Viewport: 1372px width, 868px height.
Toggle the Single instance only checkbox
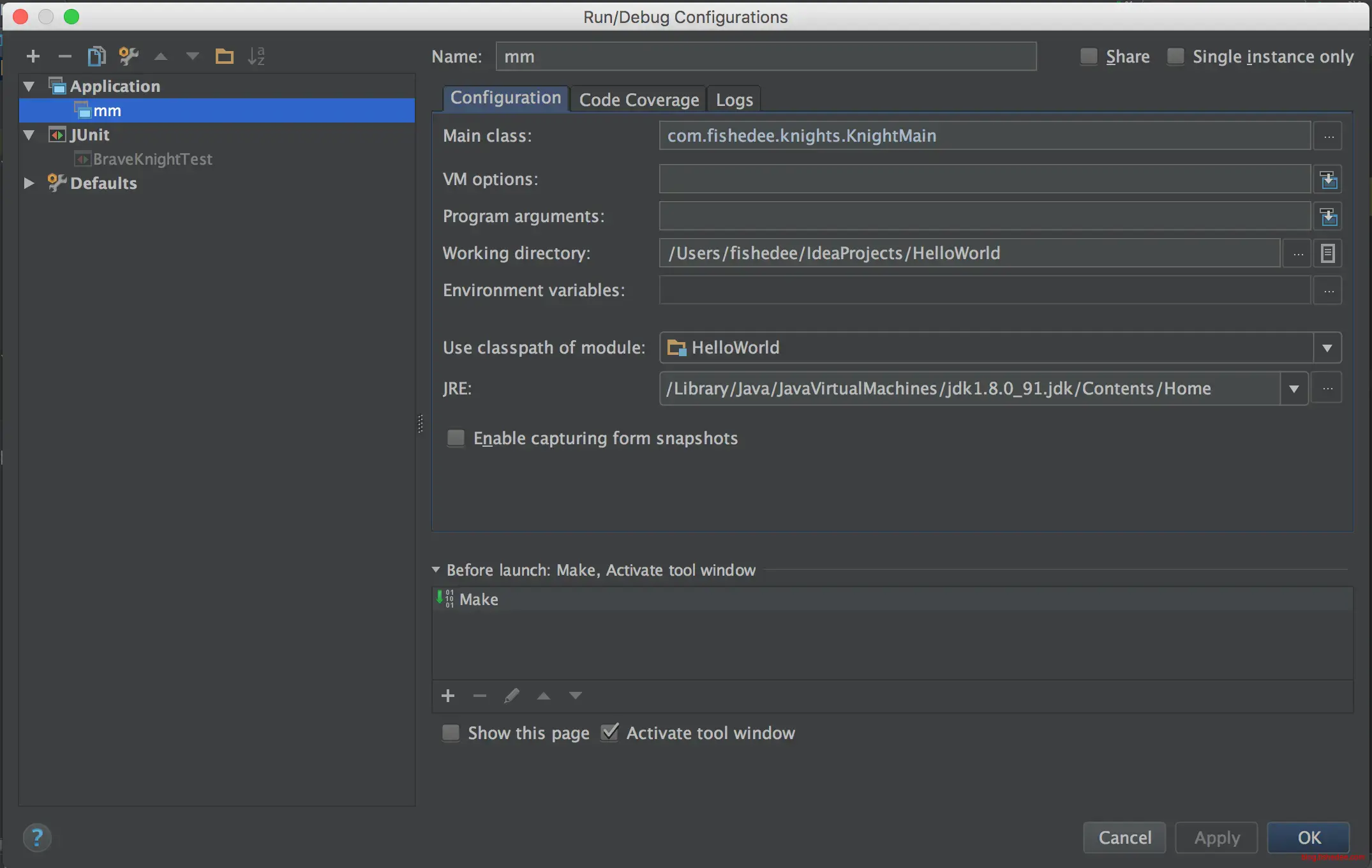click(1175, 57)
